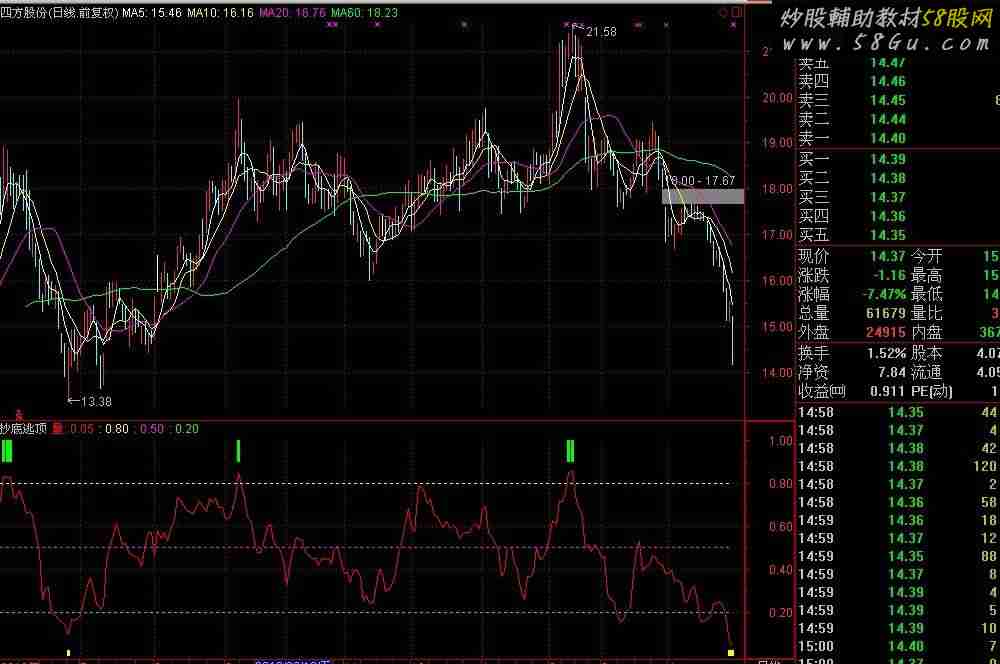Image resolution: width=1000 pixels, height=664 pixels.
Task: Click the 现价 current price value 14.37
Action: tap(887, 256)
